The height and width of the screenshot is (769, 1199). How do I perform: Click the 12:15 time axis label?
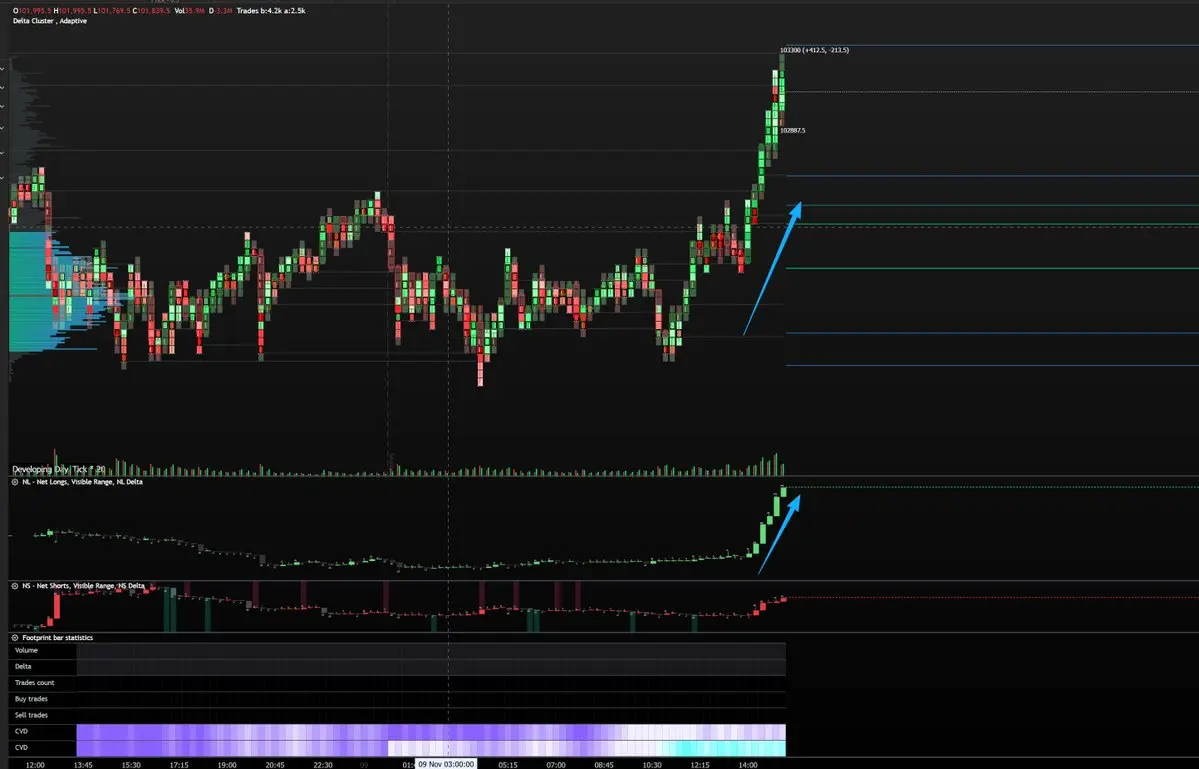click(x=700, y=764)
